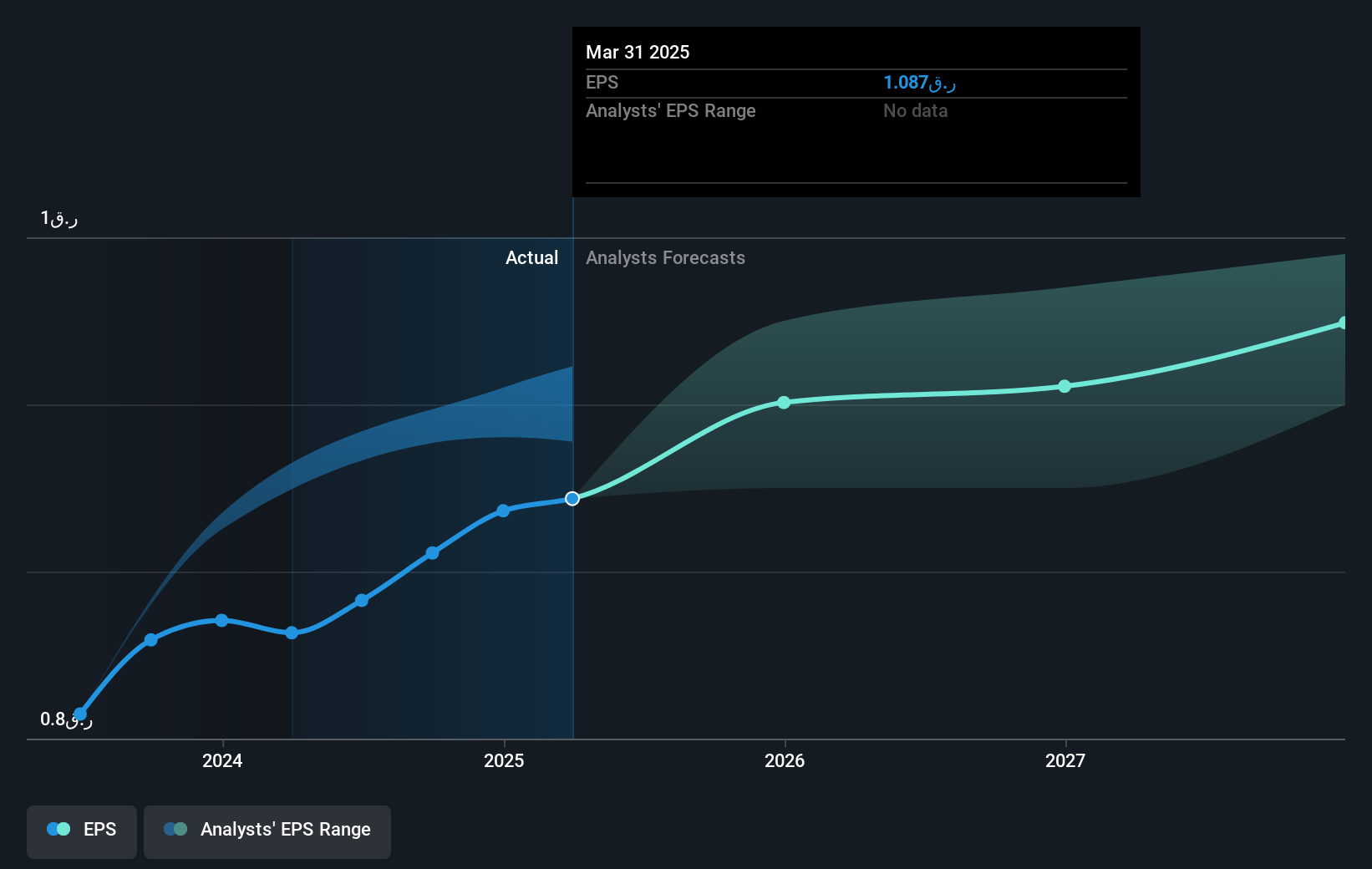Viewport: 1372px width, 869px height.
Task: Click the 'EPS' row label in tooltip
Action: point(602,83)
